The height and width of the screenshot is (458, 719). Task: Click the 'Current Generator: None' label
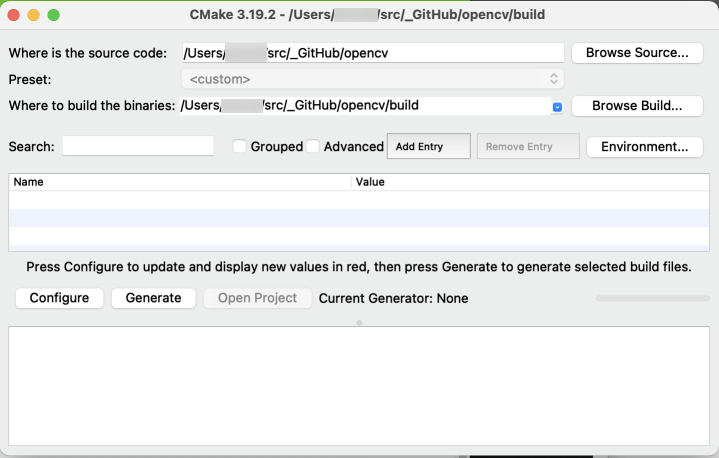(x=393, y=298)
